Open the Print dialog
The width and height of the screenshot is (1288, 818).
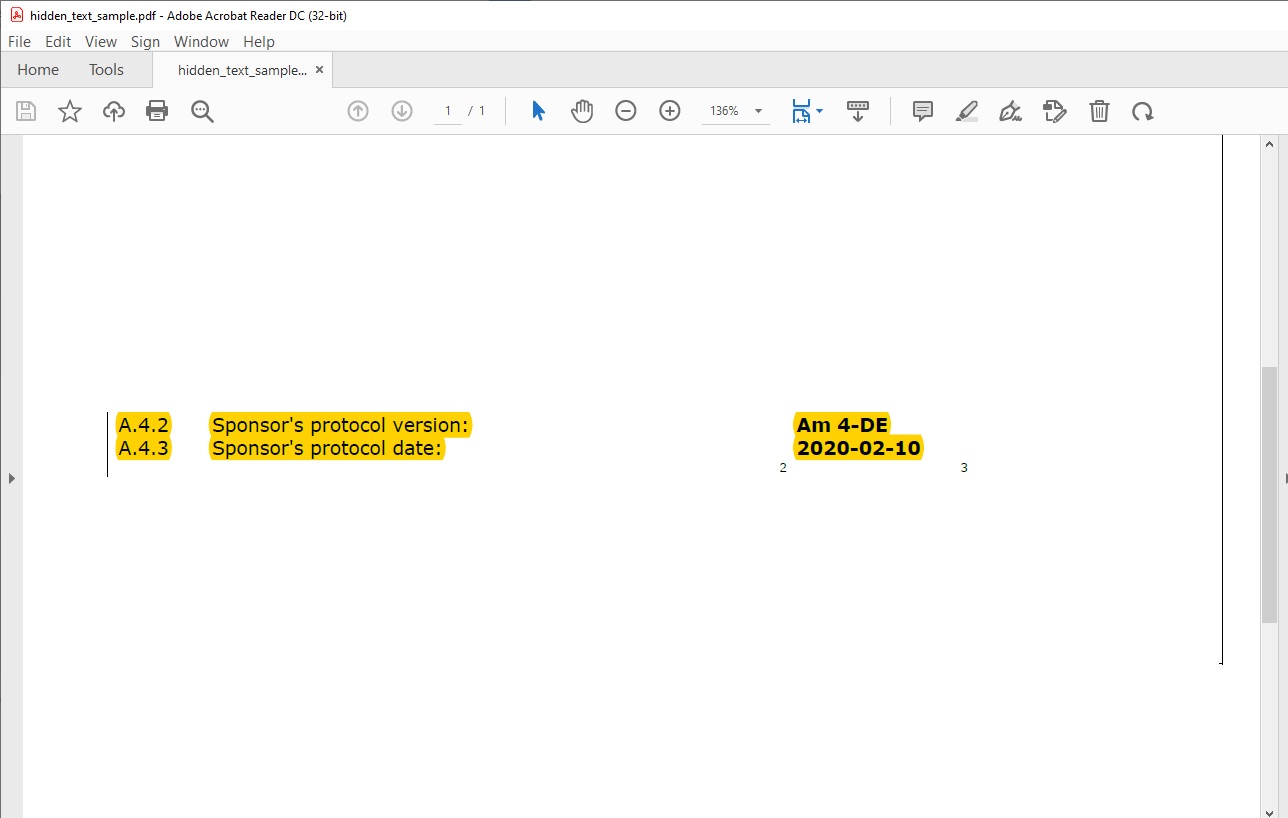coord(157,110)
